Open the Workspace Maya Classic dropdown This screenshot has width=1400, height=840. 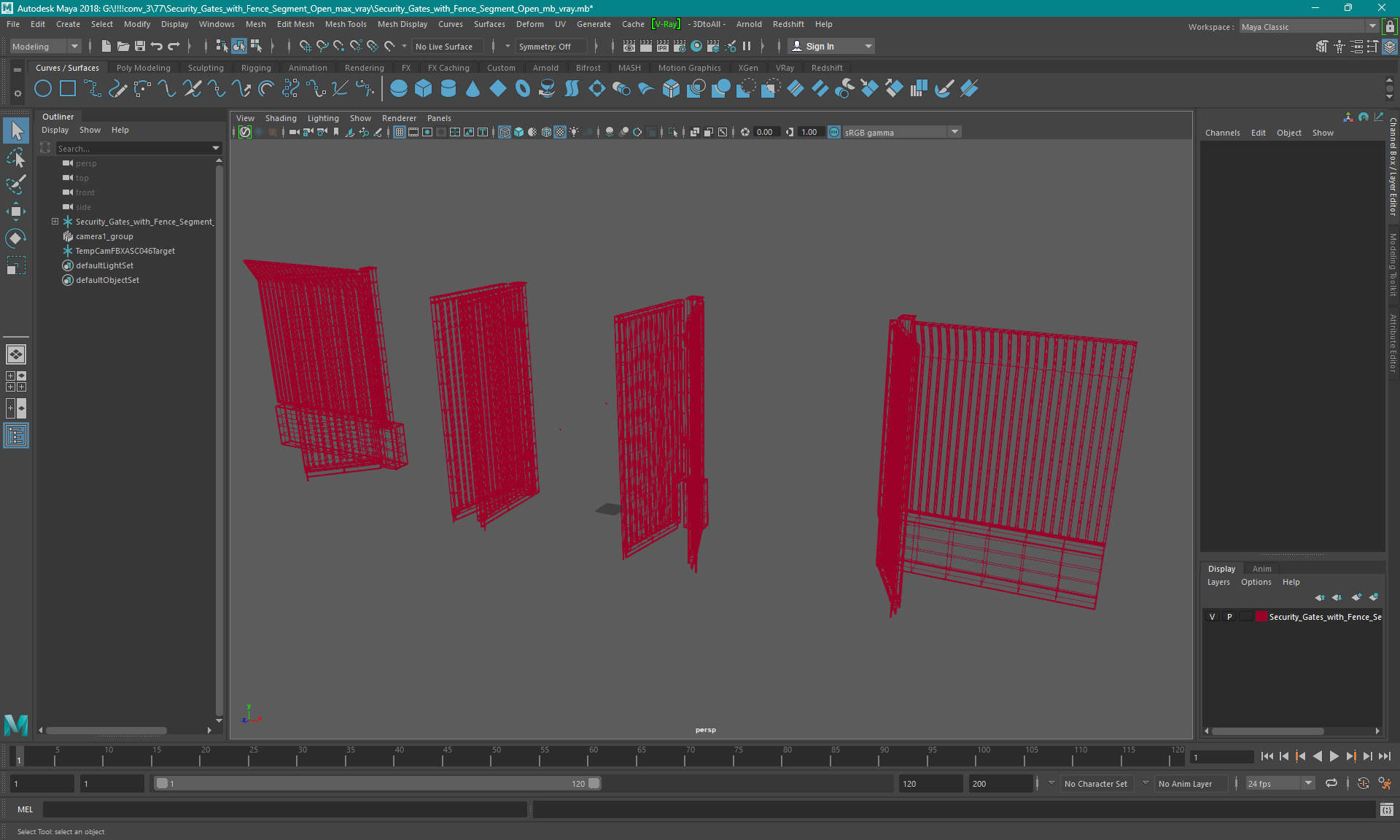click(x=1309, y=27)
